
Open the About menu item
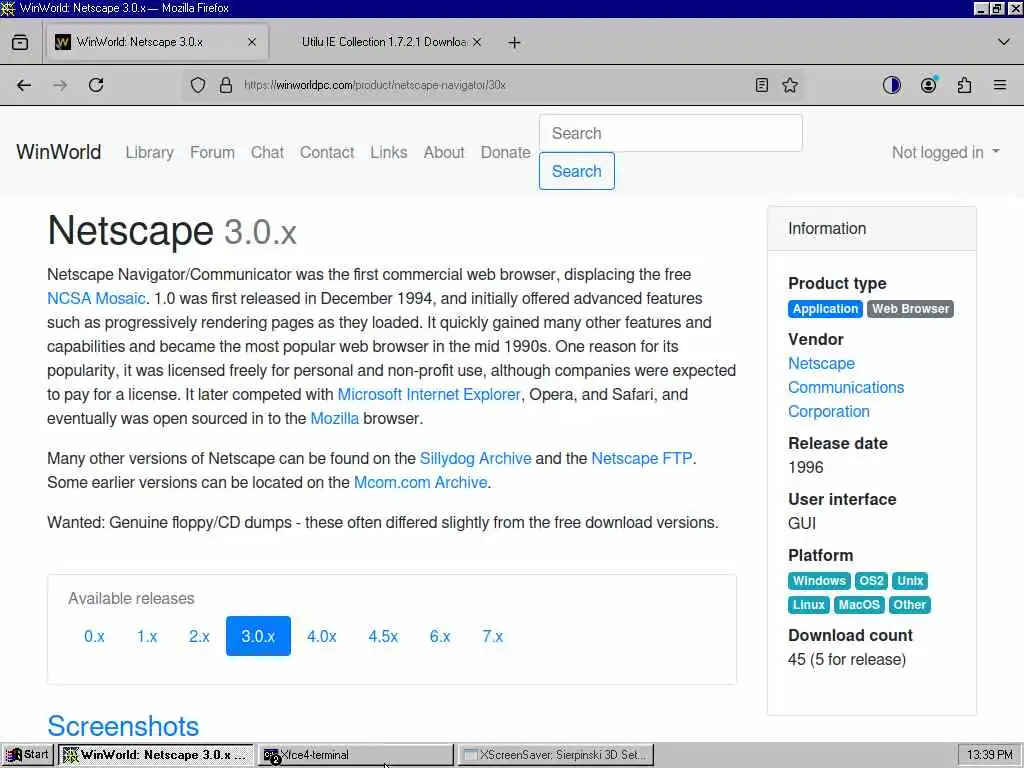(444, 152)
